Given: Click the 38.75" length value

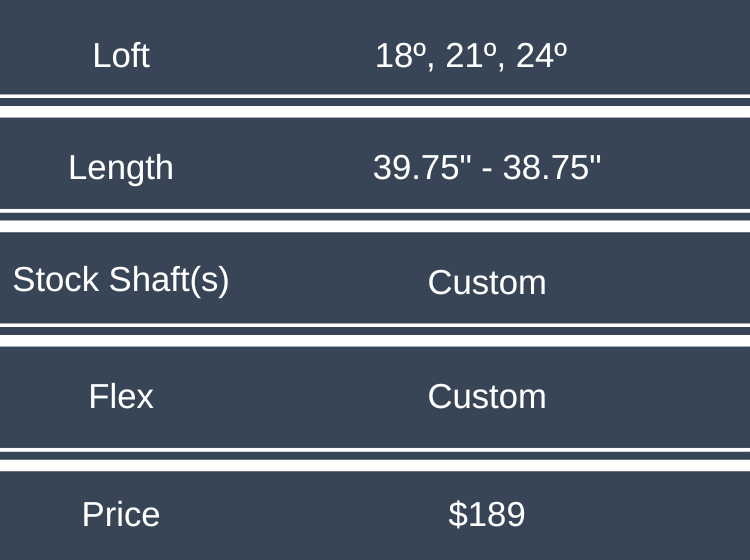Looking at the screenshot, I should pos(552,168).
